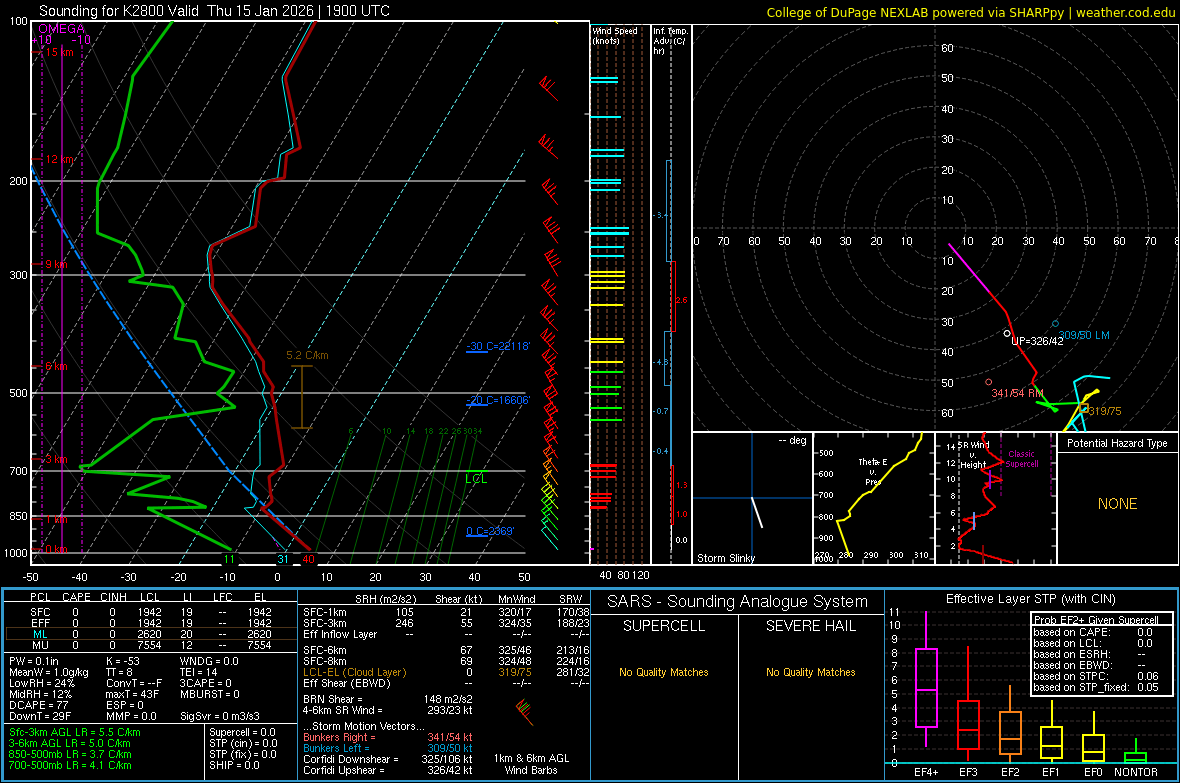This screenshot has height=783, width=1180.
Task: Select the based on STPC probability row
Action: (1096, 676)
